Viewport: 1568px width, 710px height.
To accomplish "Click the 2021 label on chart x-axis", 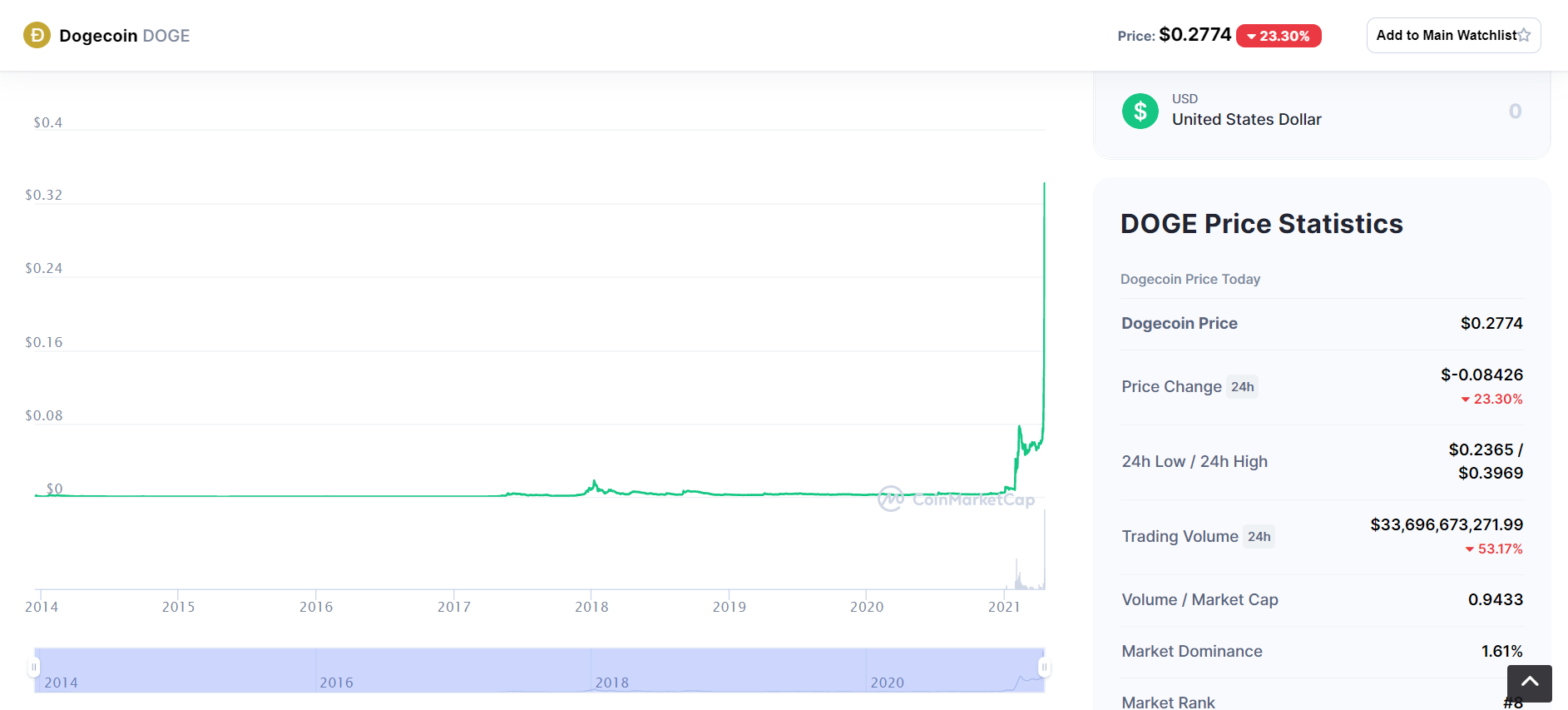I will point(1004,607).
